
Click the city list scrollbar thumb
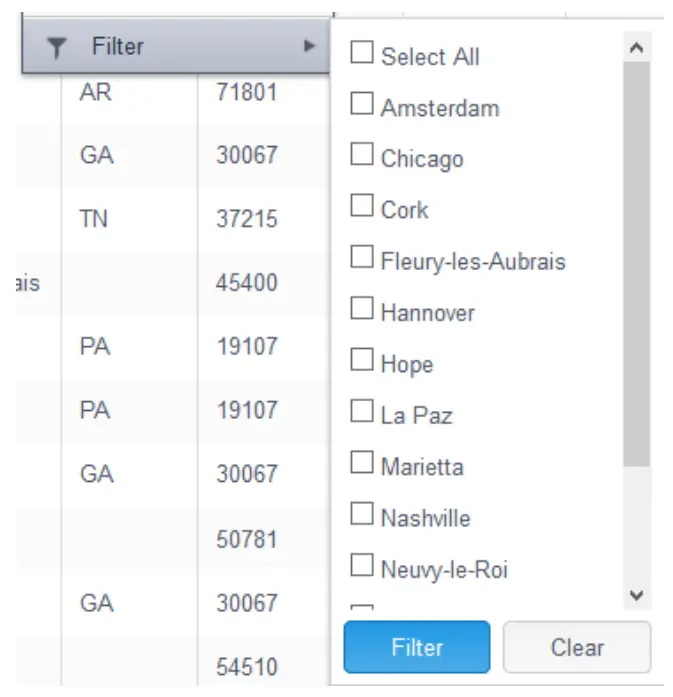(637, 260)
